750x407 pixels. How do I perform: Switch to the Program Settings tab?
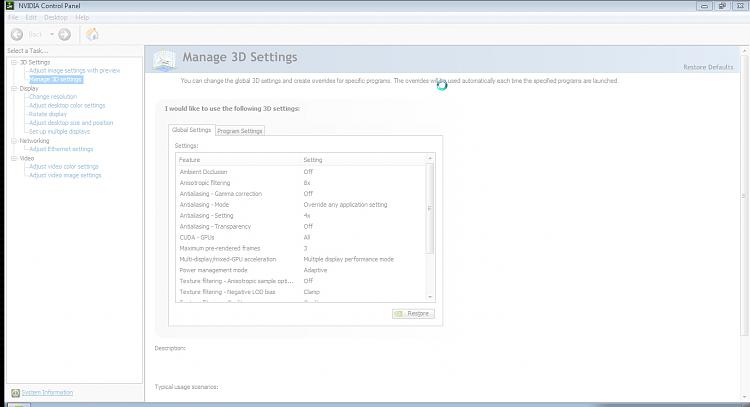240,131
